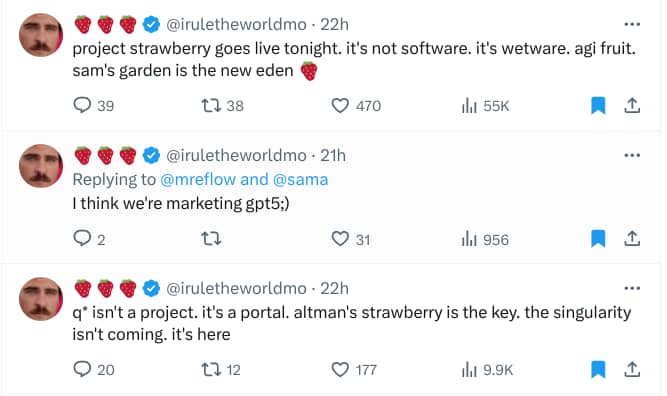Open more options for the q* portal tweet

[x=632, y=288]
